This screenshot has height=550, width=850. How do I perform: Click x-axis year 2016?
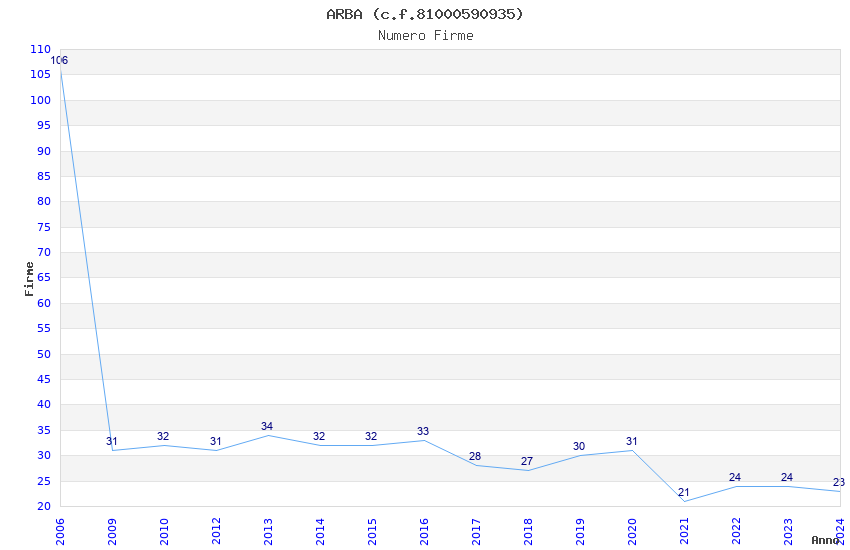tap(424, 532)
